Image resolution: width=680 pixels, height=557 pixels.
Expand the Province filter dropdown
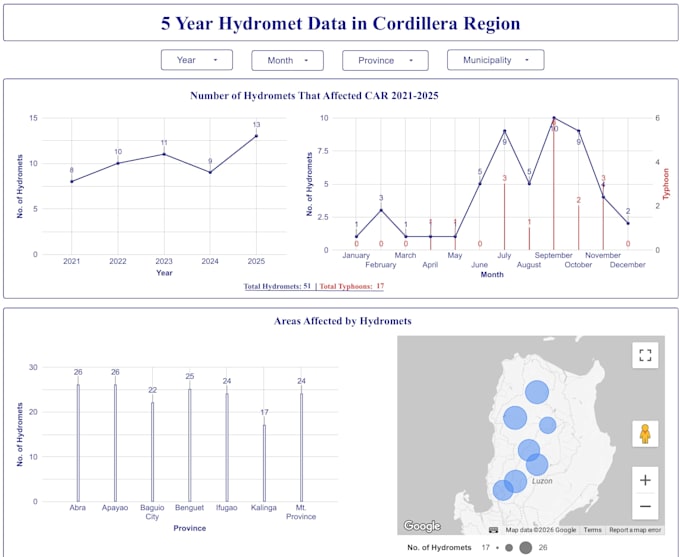click(x=385, y=60)
